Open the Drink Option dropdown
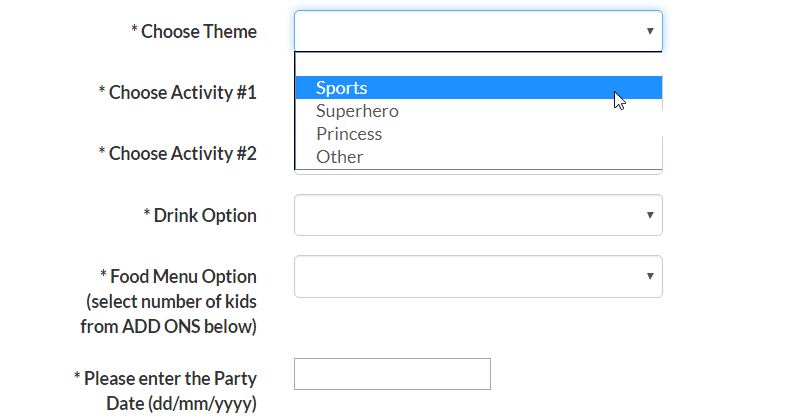The height and width of the screenshot is (420, 792). point(478,215)
